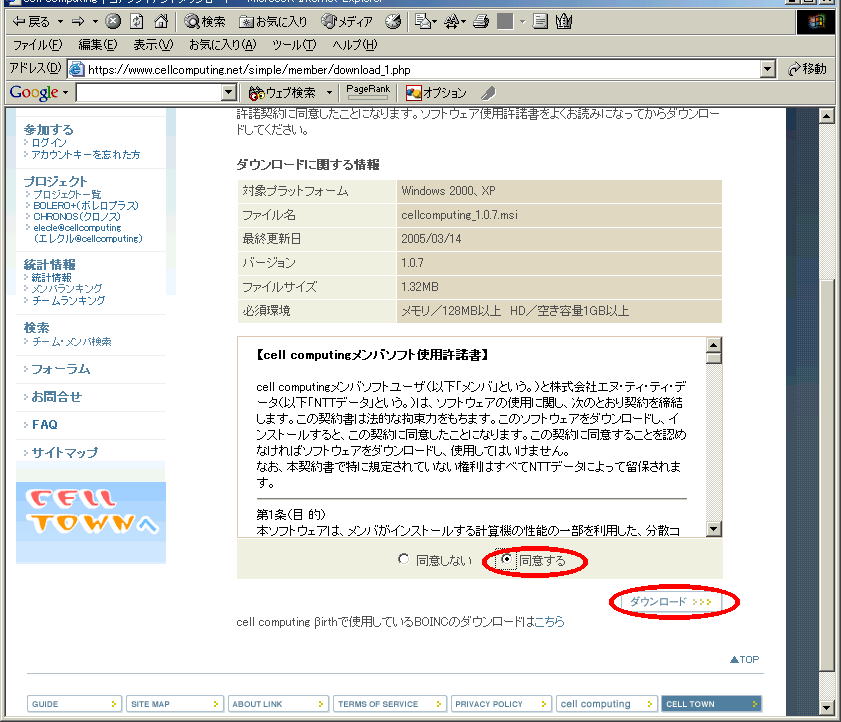Print the page with the printer icon
841x722 pixels.
pyautogui.click(x=481, y=21)
